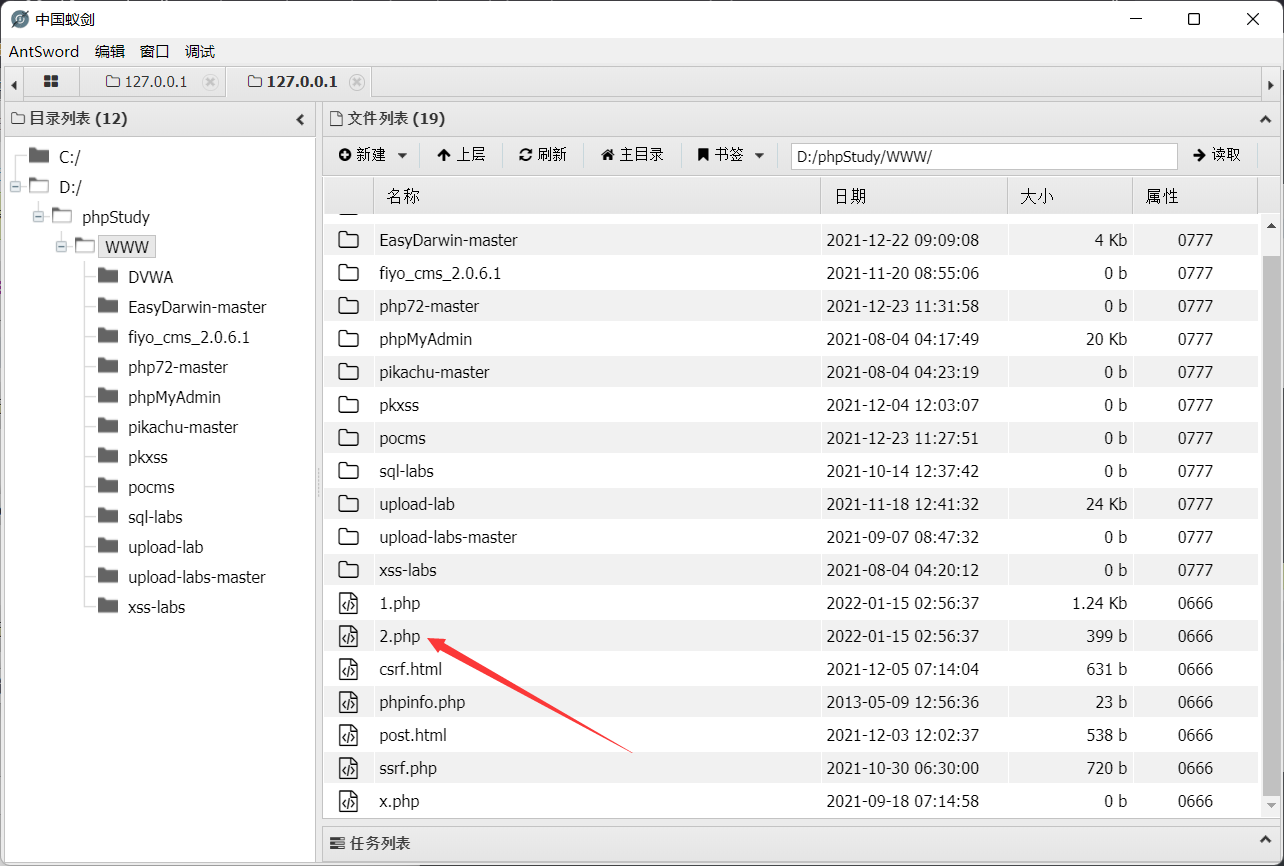
Task: Click folder icon of pocms in directory tree
Action: [108, 487]
